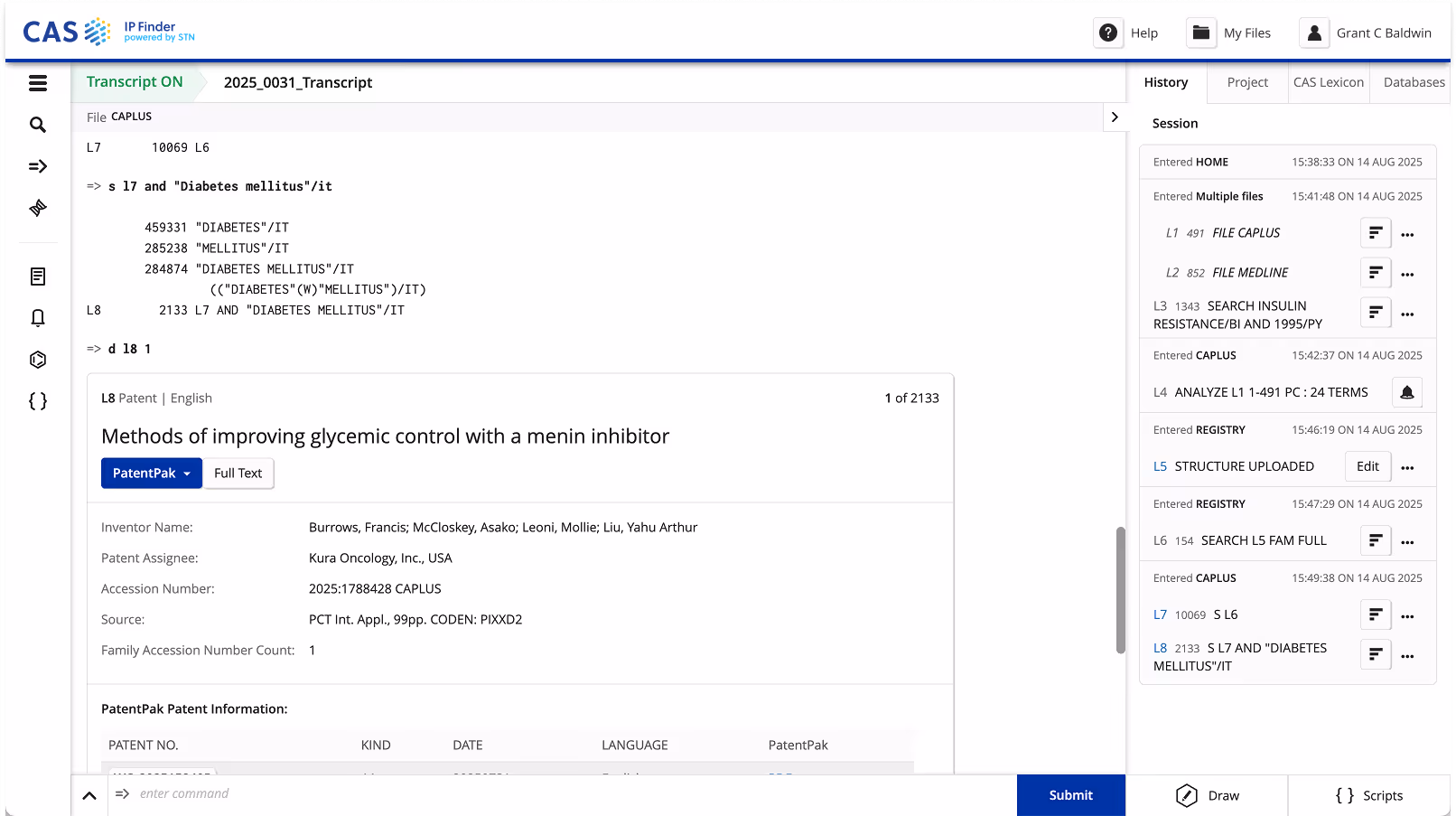Image resolution: width=1456 pixels, height=816 pixels.
Task: Open more options for L6 SEARCH L5
Action: click(1407, 541)
